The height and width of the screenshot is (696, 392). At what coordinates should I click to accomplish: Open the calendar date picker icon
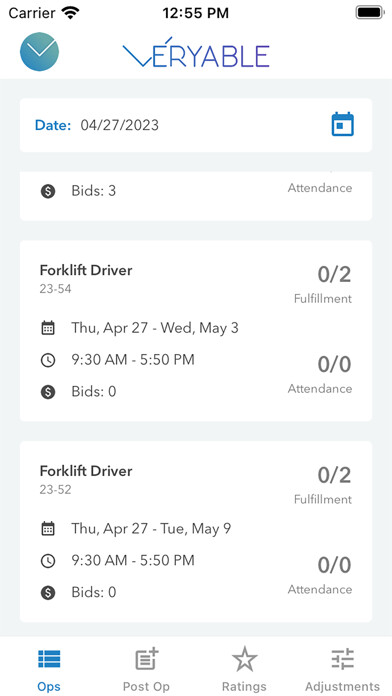[x=342, y=124]
